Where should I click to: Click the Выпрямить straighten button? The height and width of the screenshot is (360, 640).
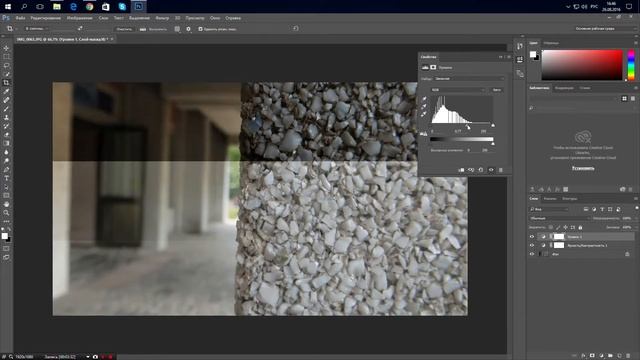point(154,29)
